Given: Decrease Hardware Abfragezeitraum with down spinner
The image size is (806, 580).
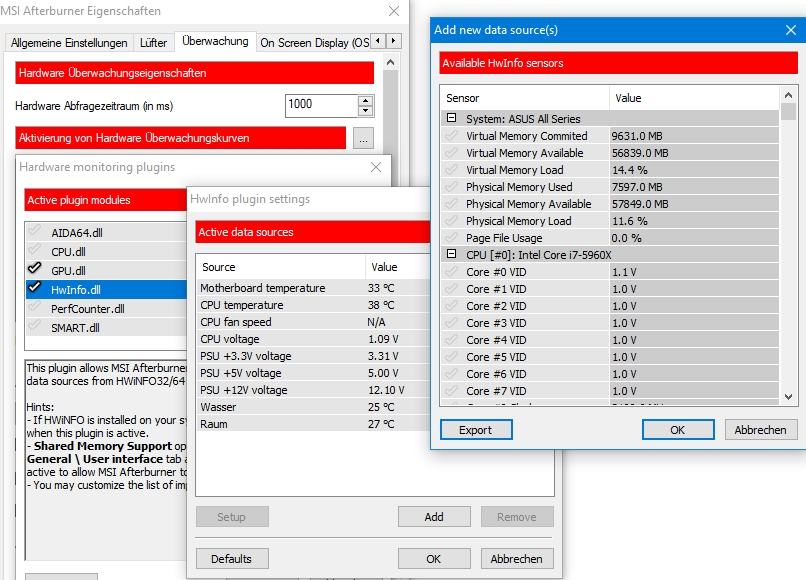Looking at the screenshot, I should (x=365, y=111).
